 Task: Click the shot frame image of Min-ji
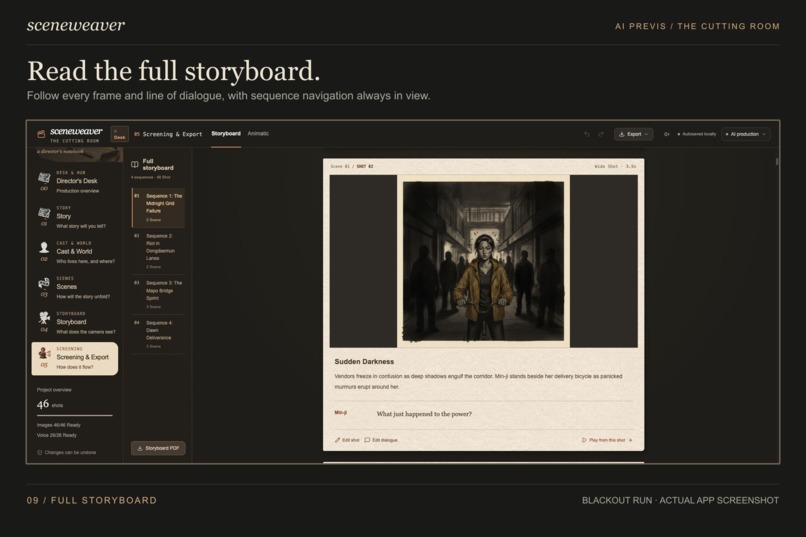483,261
